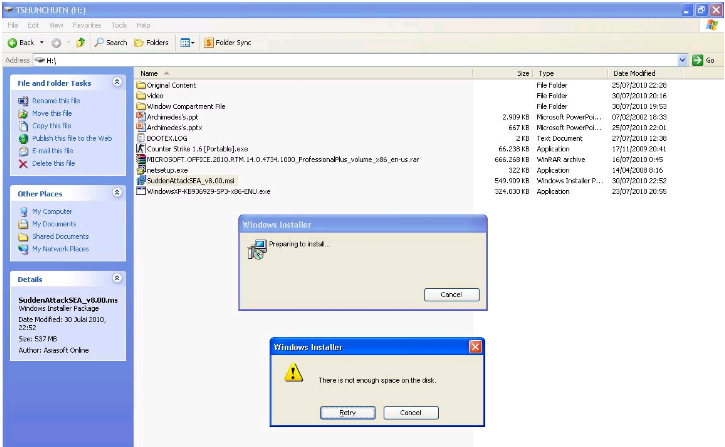This screenshot has width=725, height=447.
Task: Select the Original Content folder
Action: [x=171, y=86]
